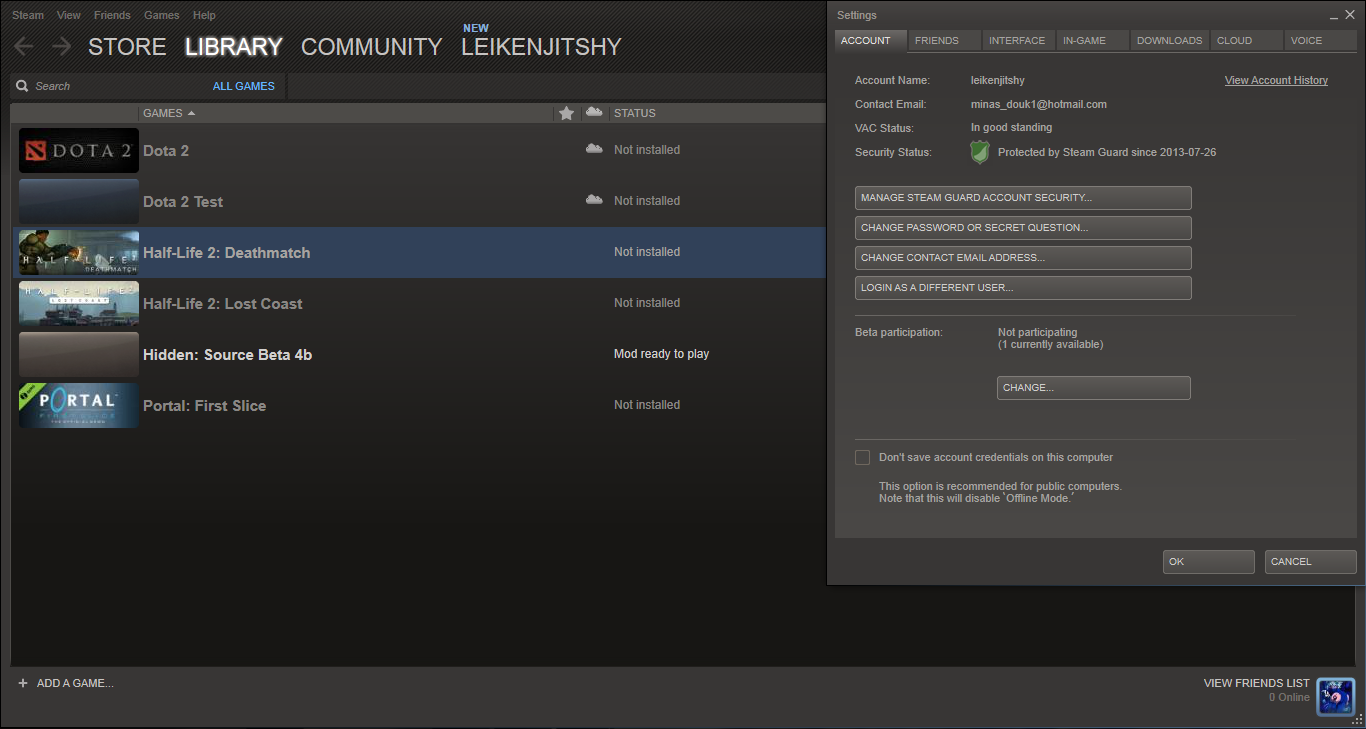Viewport: 1366px width, 729px height.
Task: Click the Mod ready to play status
Action: click(662, 354)
